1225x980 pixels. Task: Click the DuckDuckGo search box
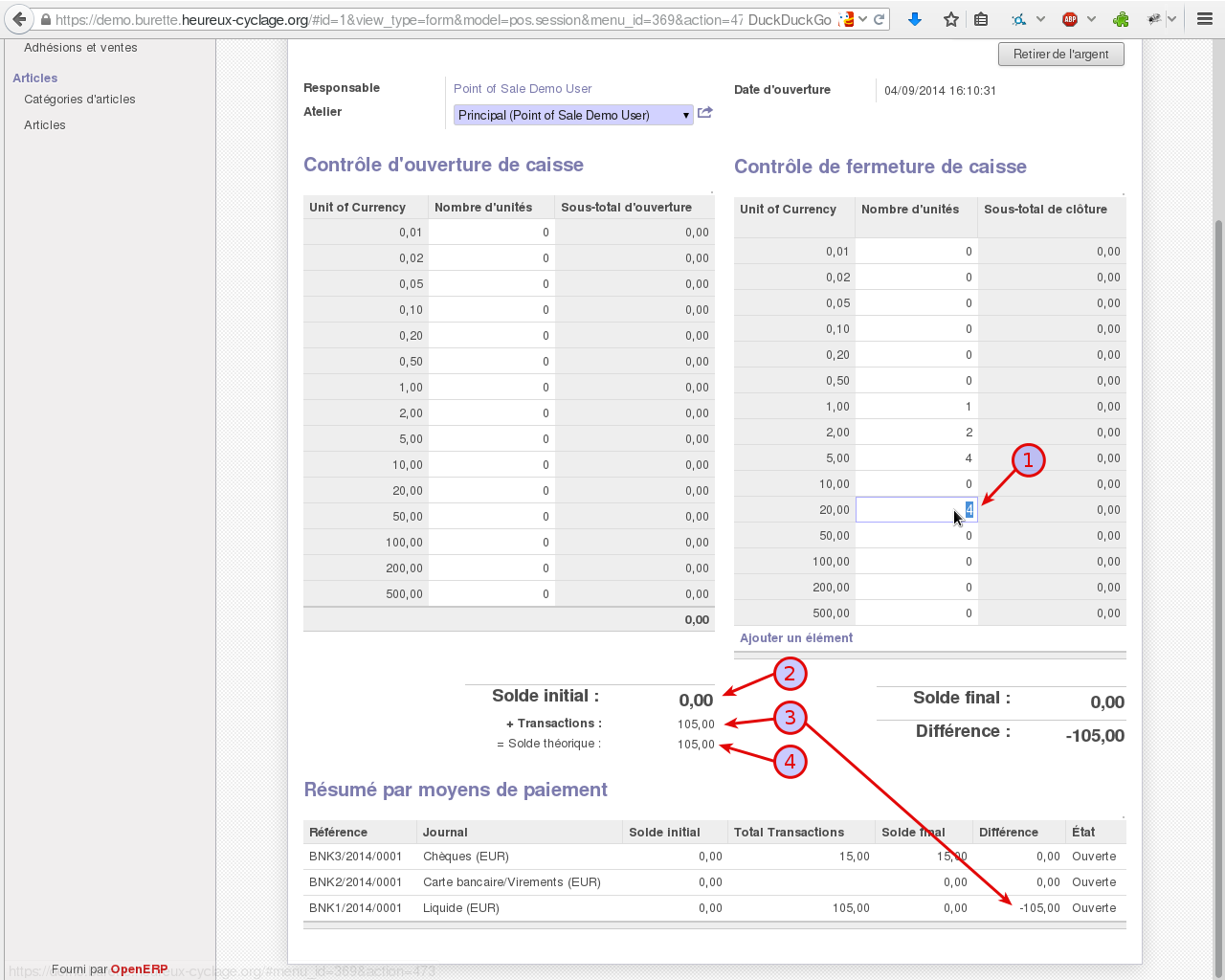tap(790, 19)
